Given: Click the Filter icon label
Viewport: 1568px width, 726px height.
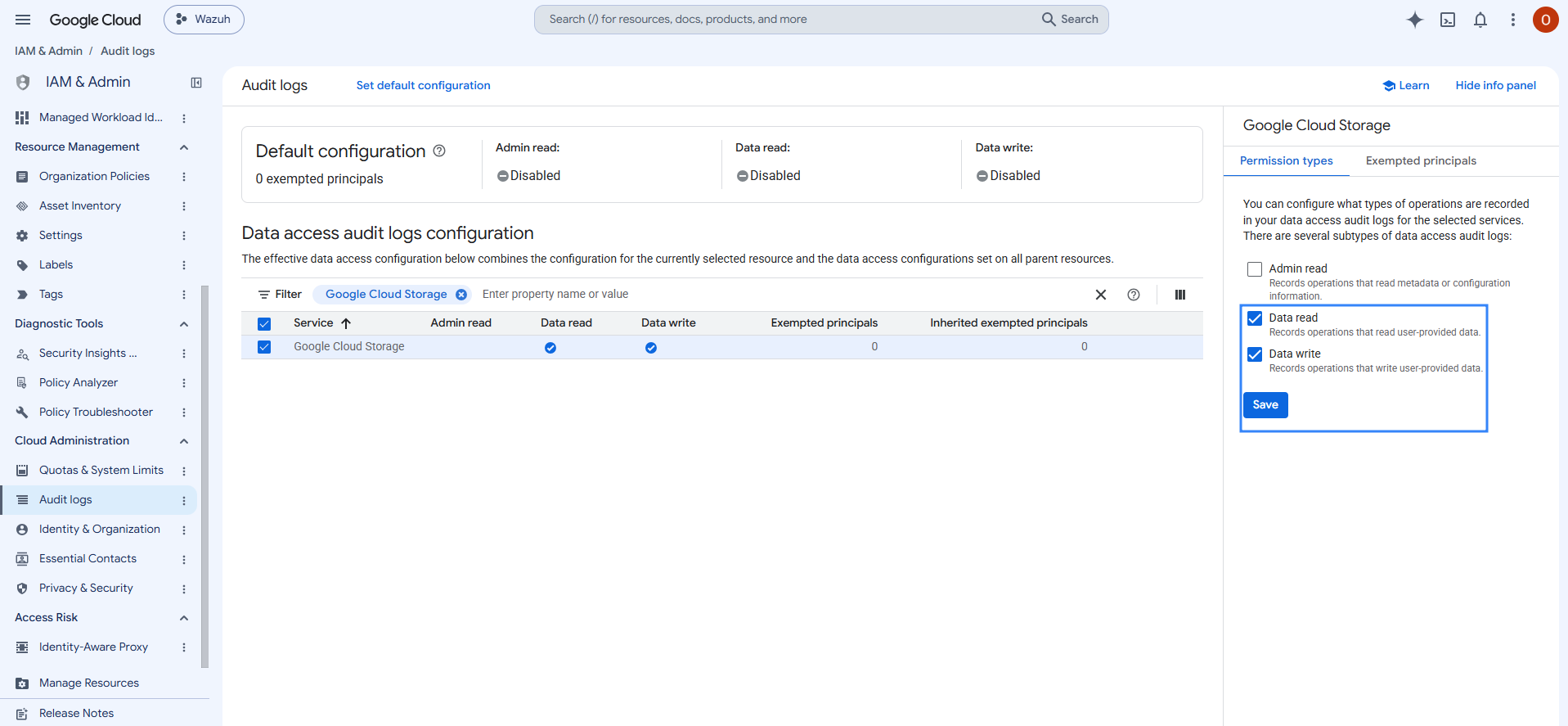Looking at the screenshot, I should click(280, 295).
